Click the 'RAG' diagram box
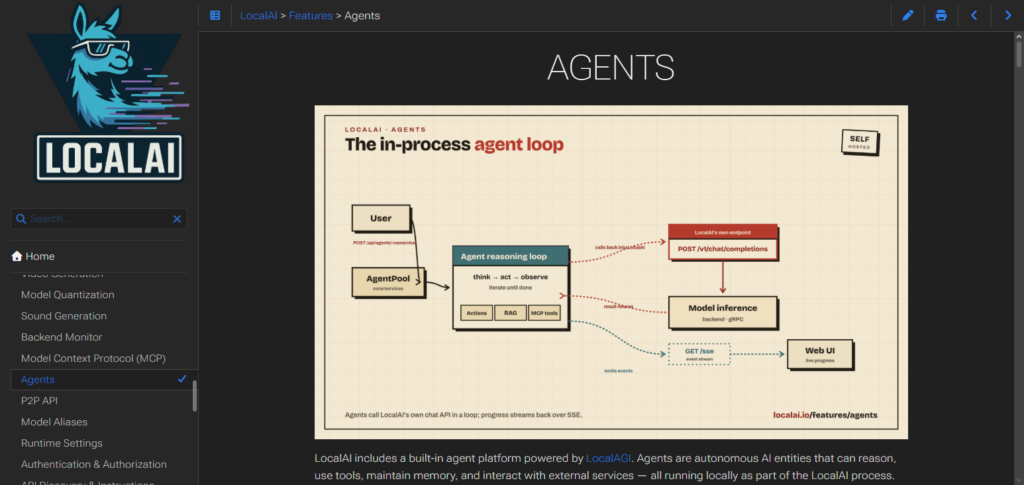This screenshot has width=1024, height=485. coord(510,313)
